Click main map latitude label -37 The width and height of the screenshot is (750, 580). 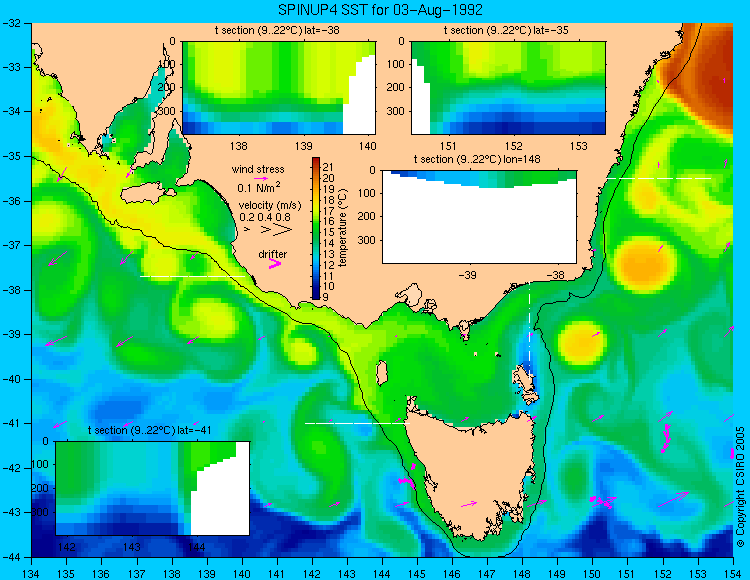point(11,245)
